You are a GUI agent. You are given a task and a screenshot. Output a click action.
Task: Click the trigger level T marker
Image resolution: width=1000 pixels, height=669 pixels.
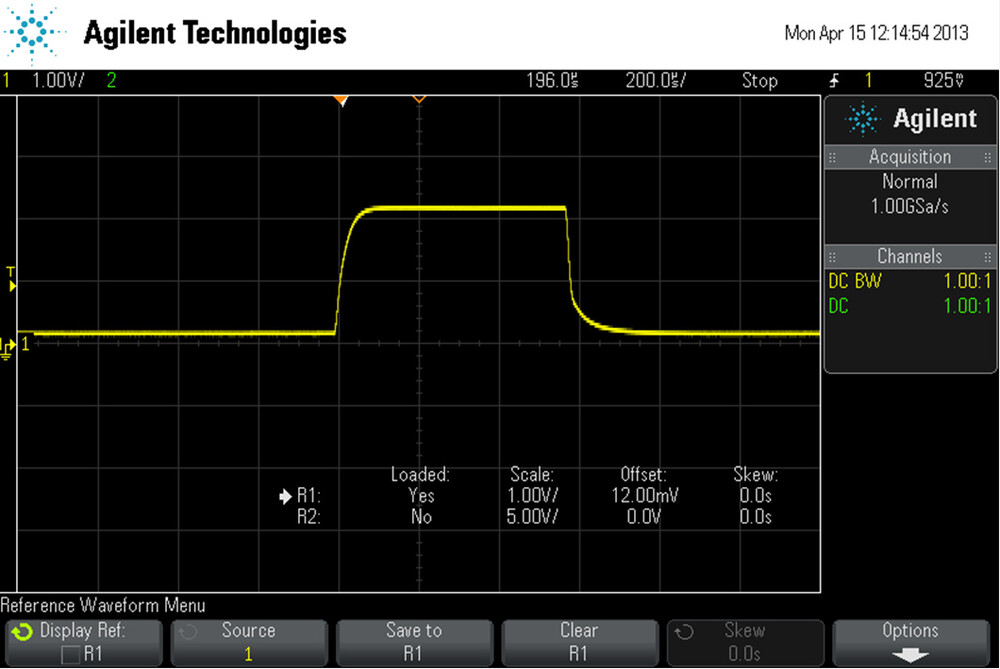pyautogui.click(x=12, y=280)
